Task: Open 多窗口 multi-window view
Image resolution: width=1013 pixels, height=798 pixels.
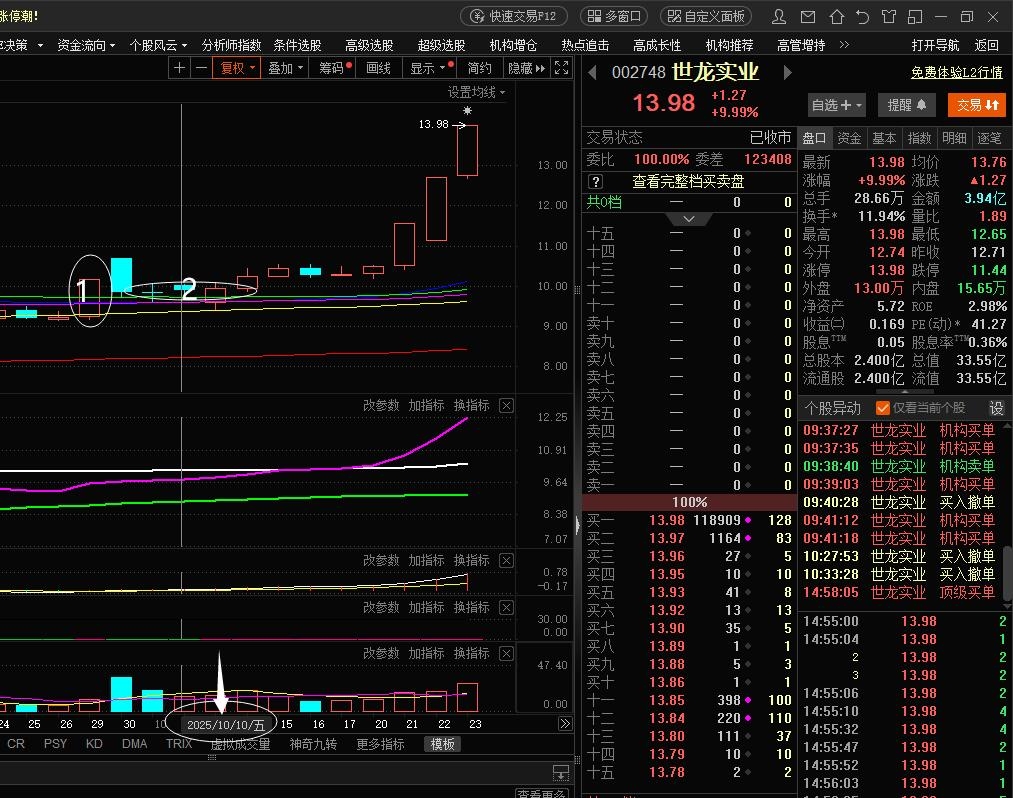Action: [614, 16]
